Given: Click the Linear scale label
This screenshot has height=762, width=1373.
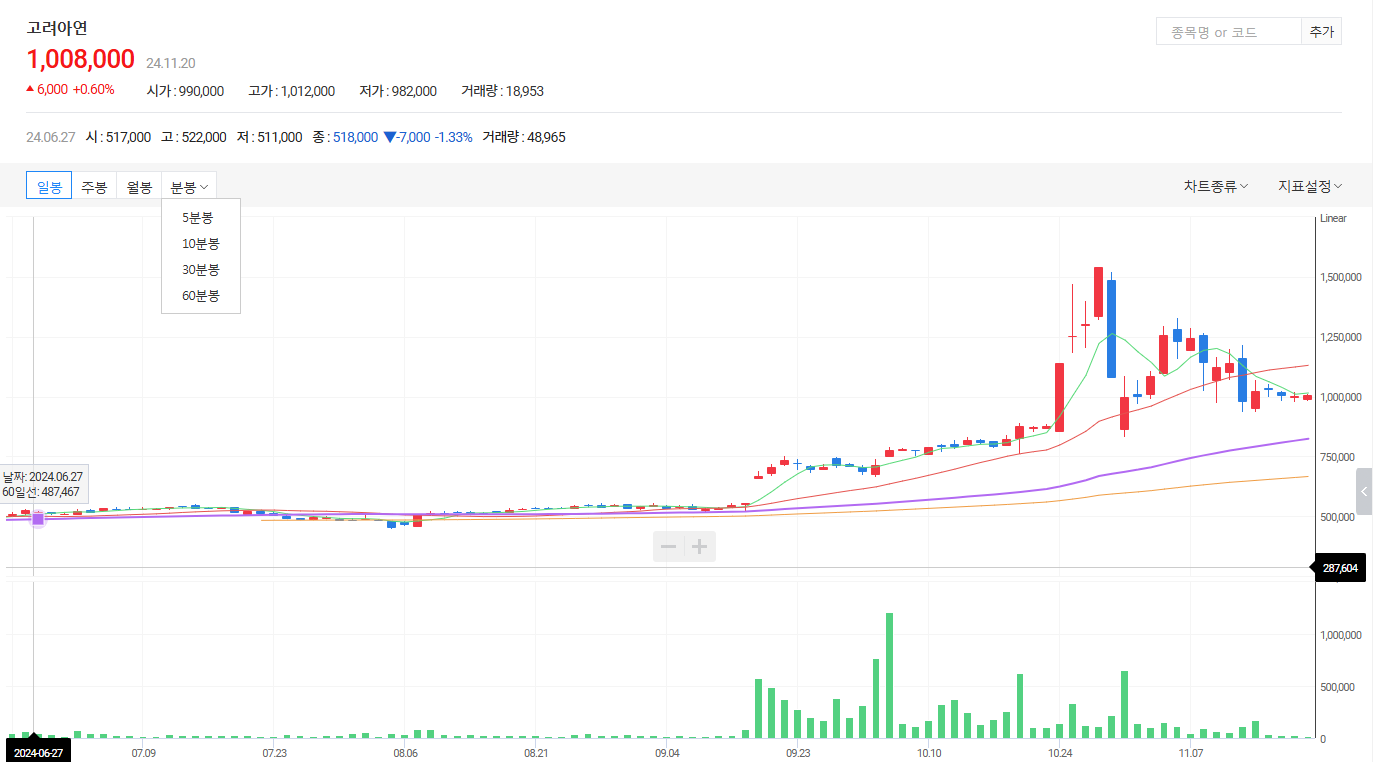Looking at the screenshot, I should [1333, 218].
